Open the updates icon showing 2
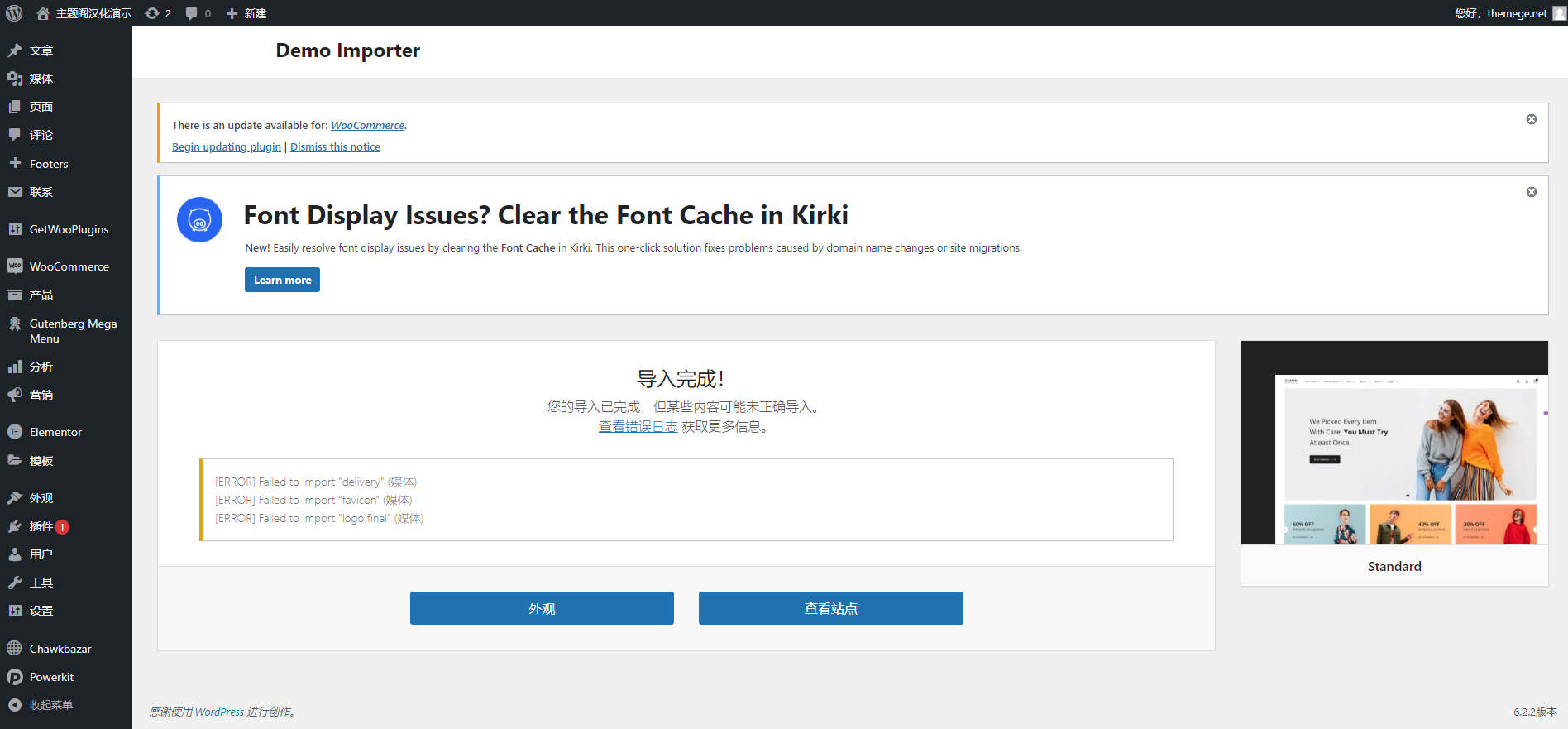Image resolution: width=1568 pixels, height=729 pixels. pos(152,13)
